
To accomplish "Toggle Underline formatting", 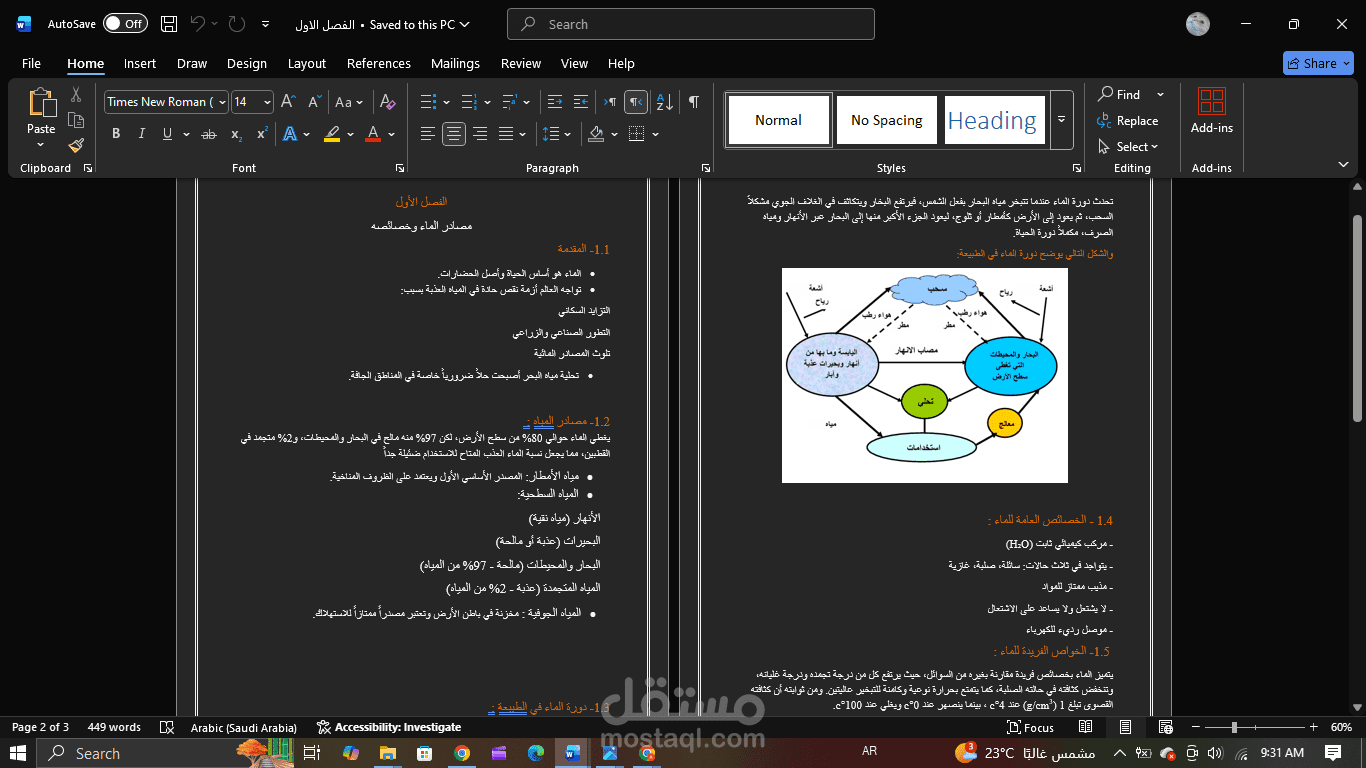I will (x=167, y=134).
